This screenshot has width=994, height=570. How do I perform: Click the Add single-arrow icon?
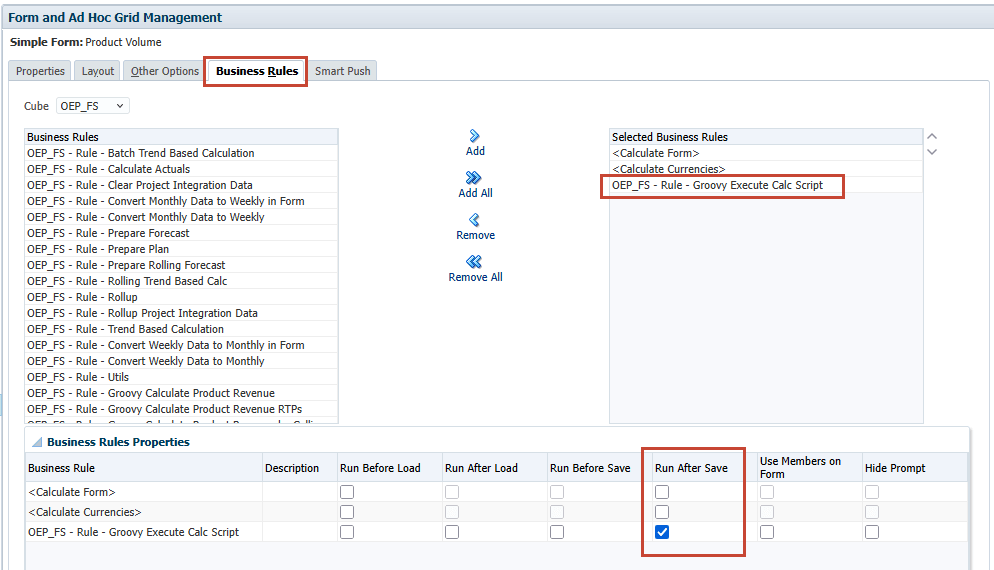click(x=474, y=136)
